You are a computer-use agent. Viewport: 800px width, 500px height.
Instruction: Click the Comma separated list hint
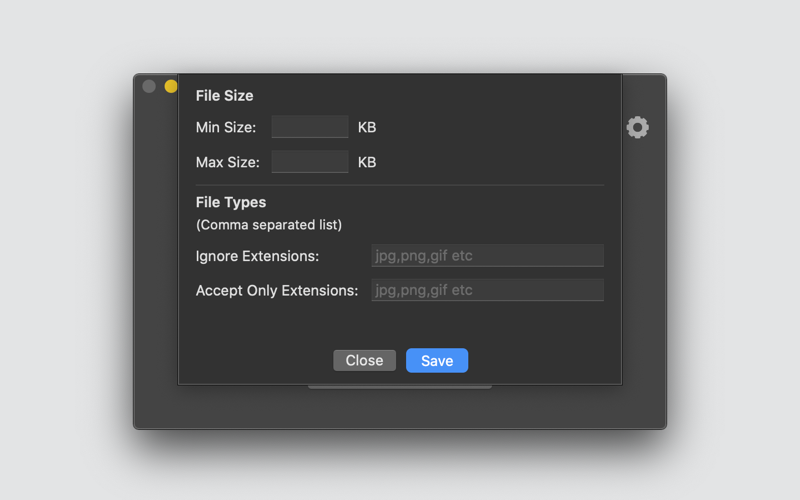[x=269, y=225]
